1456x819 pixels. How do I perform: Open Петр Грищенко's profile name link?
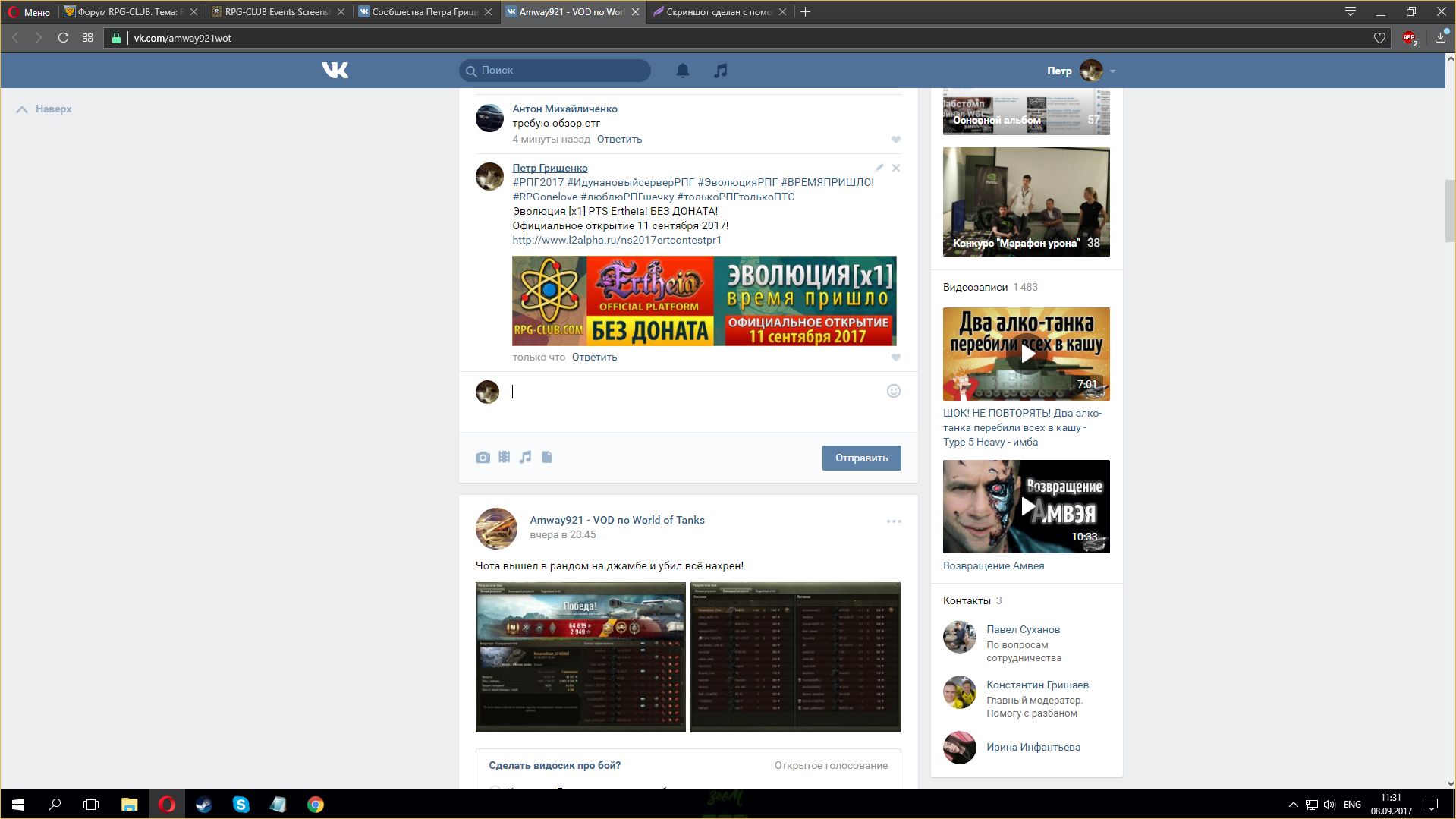click(549, 169)
